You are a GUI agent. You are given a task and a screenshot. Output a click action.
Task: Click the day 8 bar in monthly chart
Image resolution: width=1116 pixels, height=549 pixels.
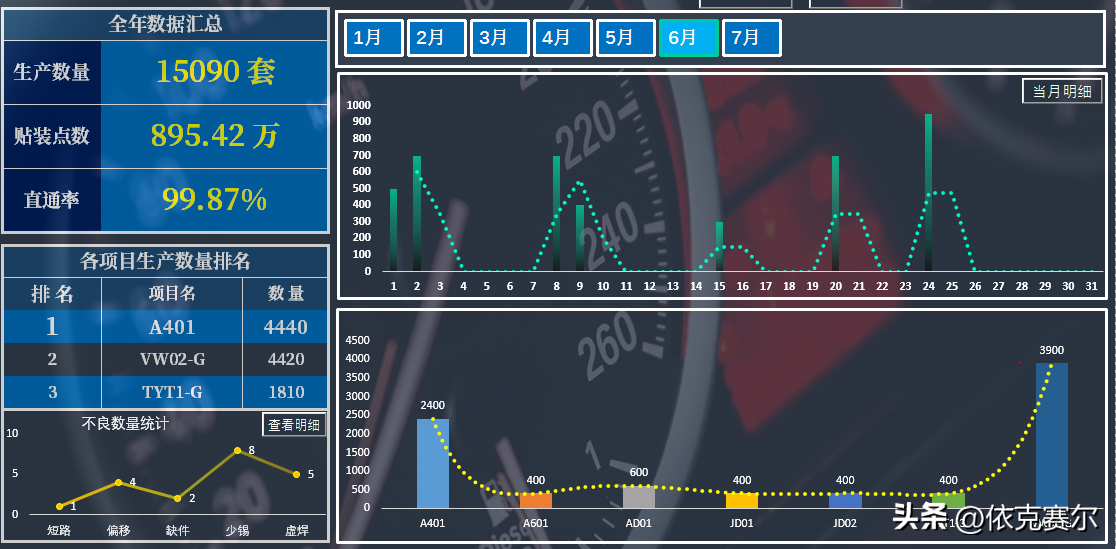click(x=557, y=214)
